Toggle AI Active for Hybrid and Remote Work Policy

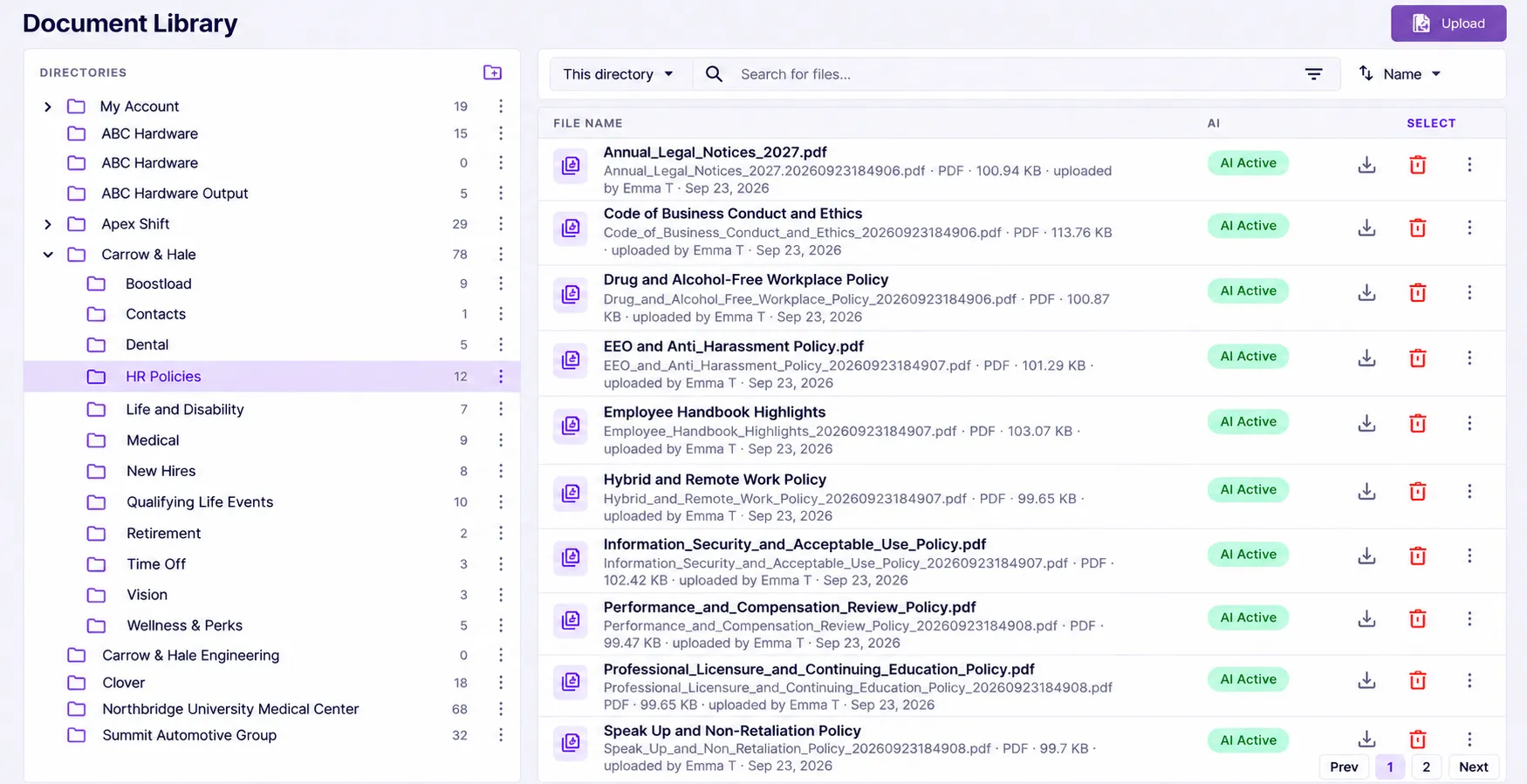pyautogui.click(x=1248, y=490)
